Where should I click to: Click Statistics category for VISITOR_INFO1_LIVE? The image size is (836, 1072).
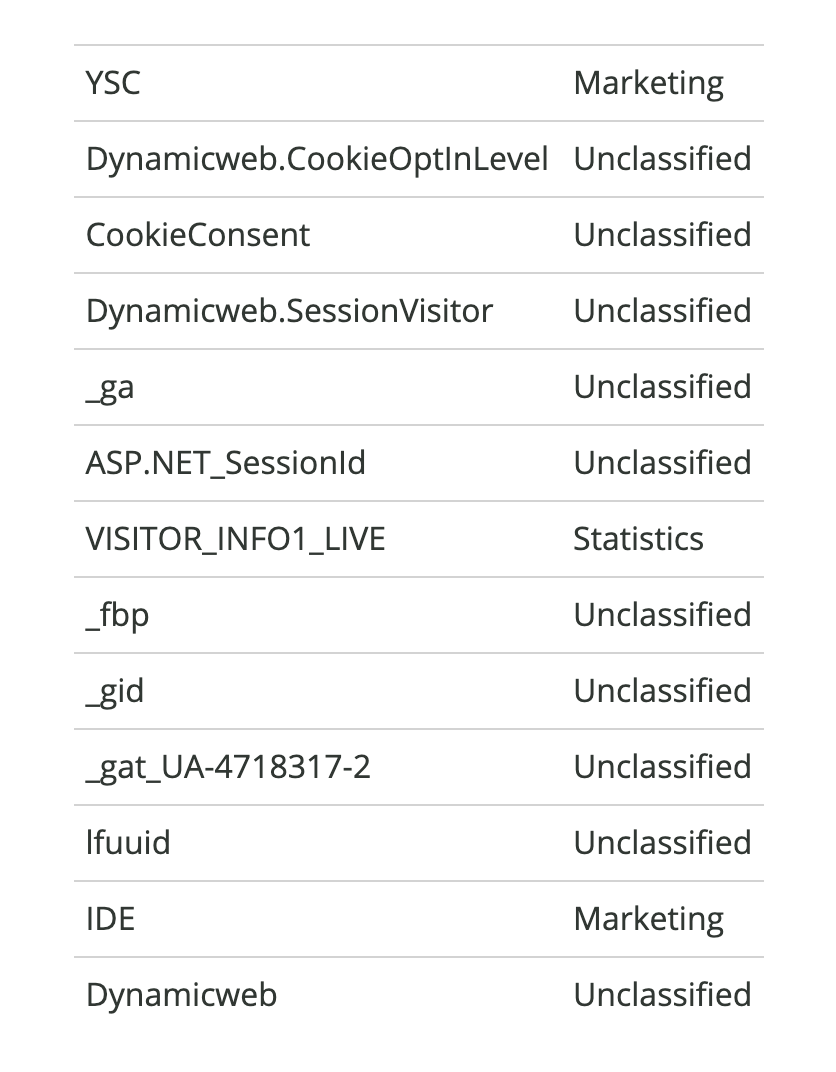pyautogui.click(x=638, y=539)
